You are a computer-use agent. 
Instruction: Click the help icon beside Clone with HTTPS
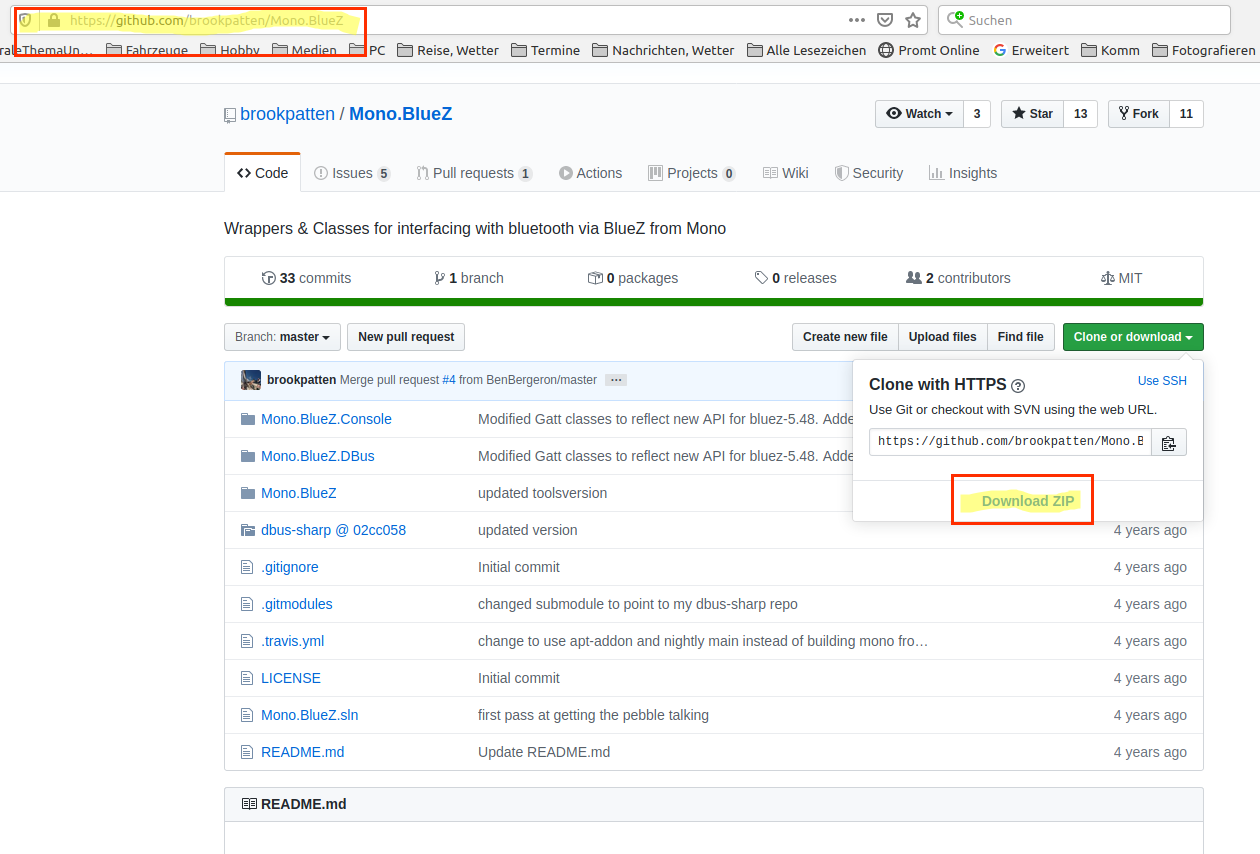tap(1018, 386)
